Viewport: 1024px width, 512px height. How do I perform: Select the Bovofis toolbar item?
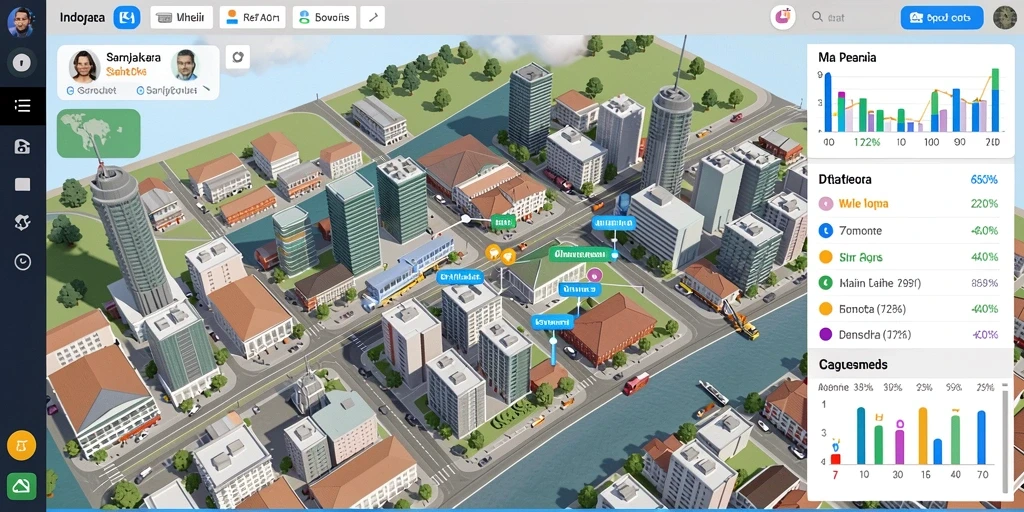click(324, 18)
